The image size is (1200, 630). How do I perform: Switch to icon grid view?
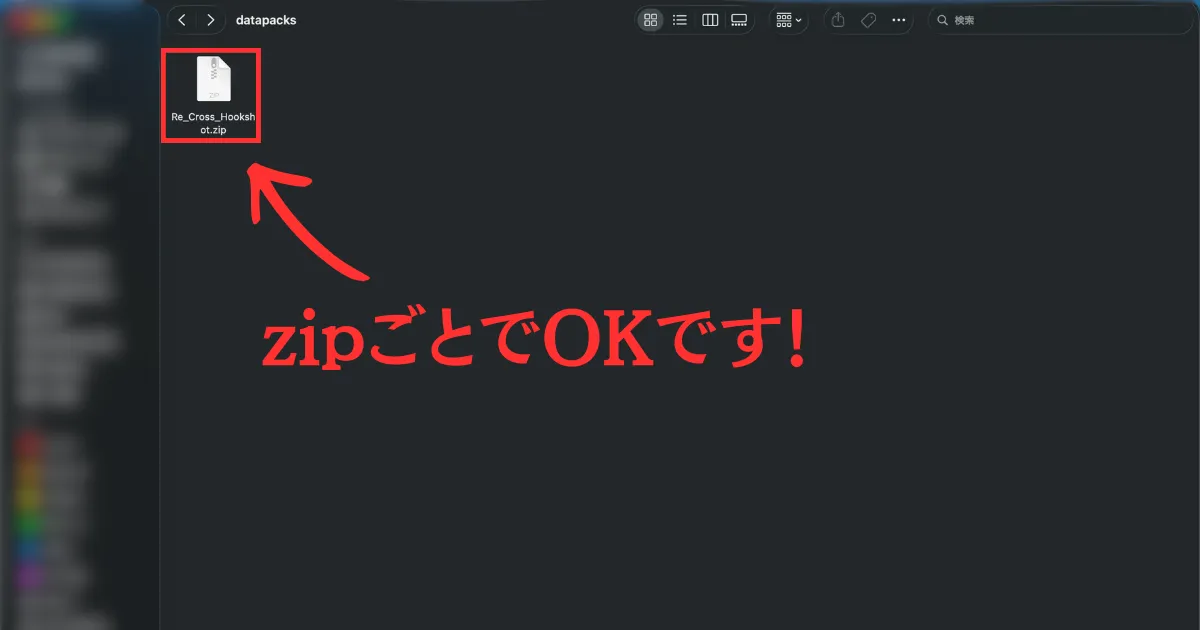pos(651,20)
